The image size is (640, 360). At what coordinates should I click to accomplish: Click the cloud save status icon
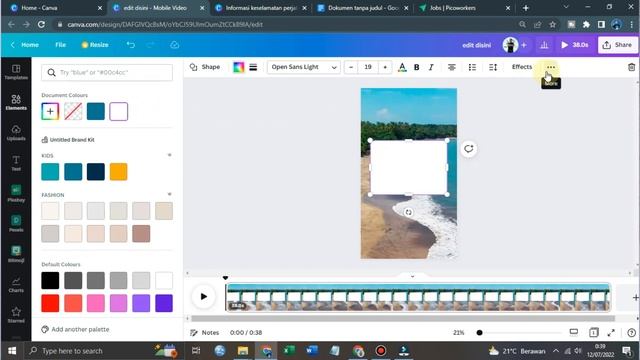click(x=175, y=45)
